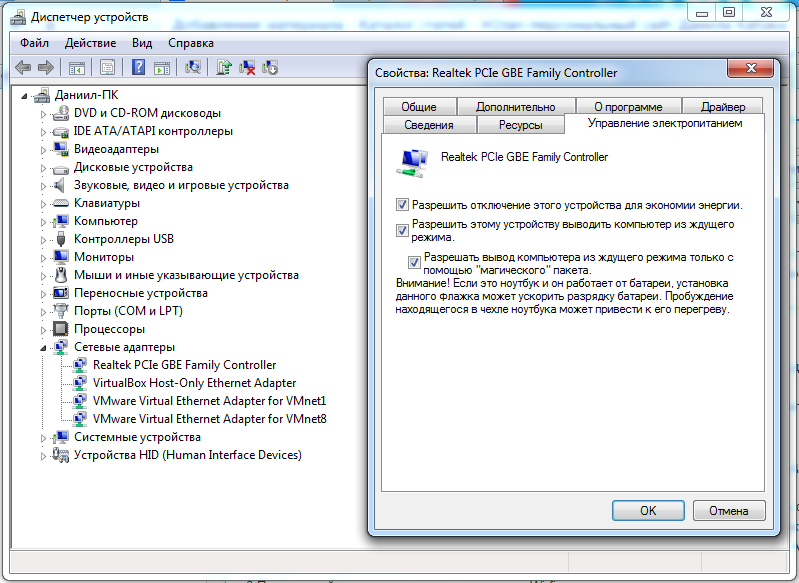Uncheck allow turning off device to save power

403,205
